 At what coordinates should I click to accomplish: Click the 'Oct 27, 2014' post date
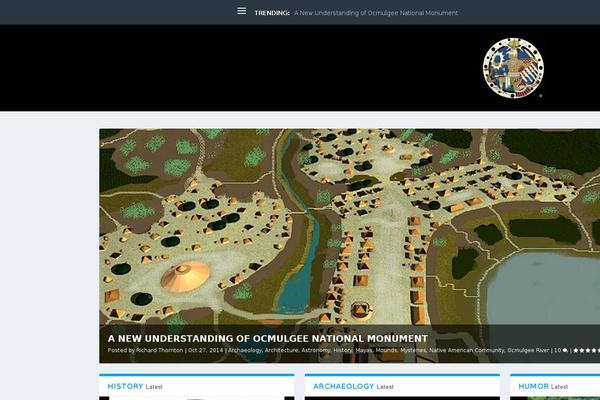point(205,350)
